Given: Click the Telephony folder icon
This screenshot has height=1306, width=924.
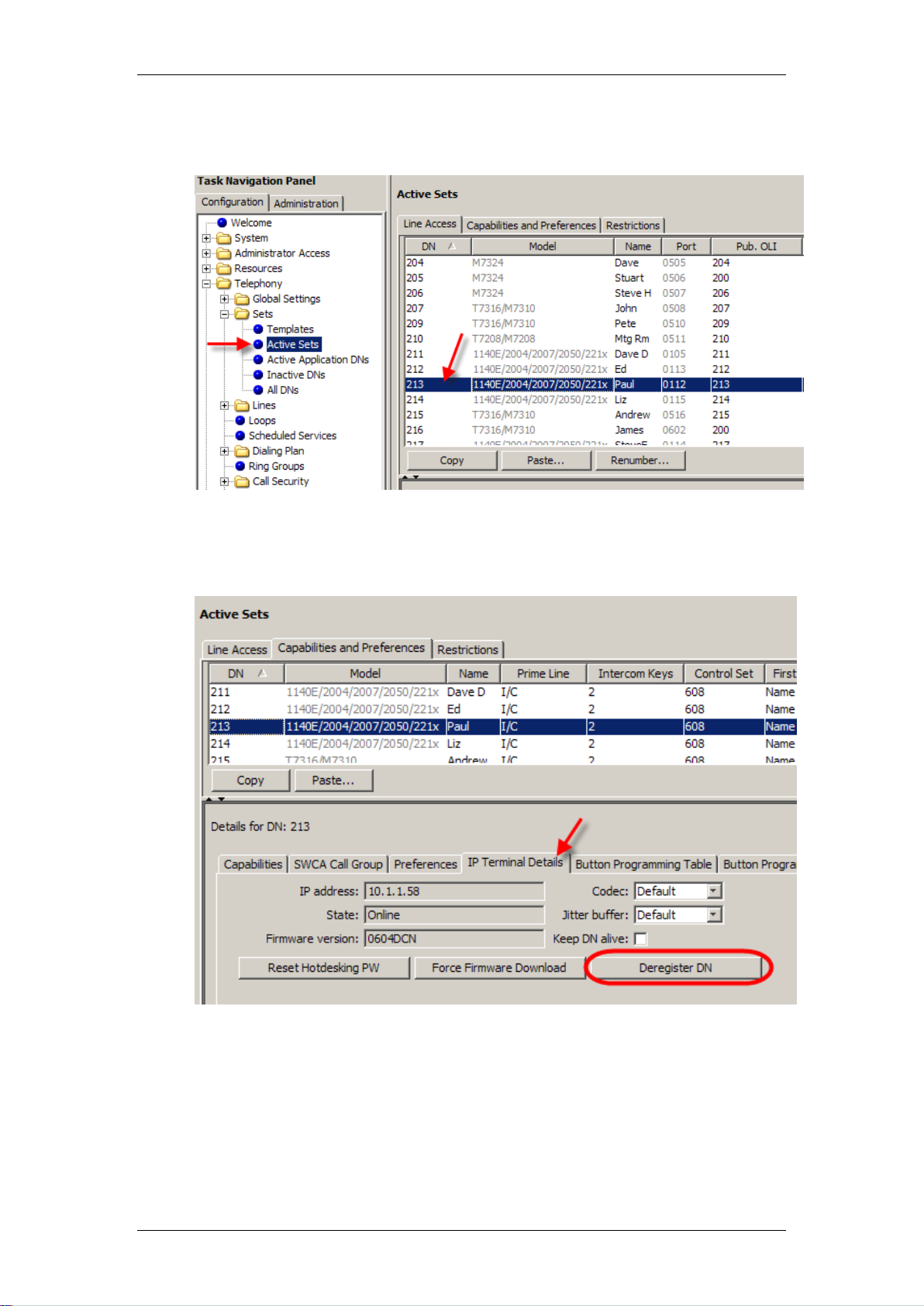Looking at the screenshot, I should [224, 284].
